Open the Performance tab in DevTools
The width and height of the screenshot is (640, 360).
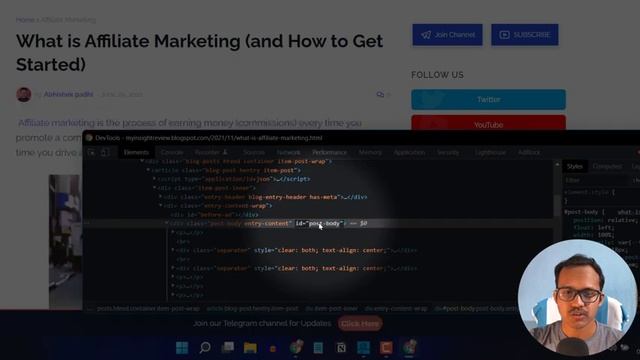click(329, 153)
